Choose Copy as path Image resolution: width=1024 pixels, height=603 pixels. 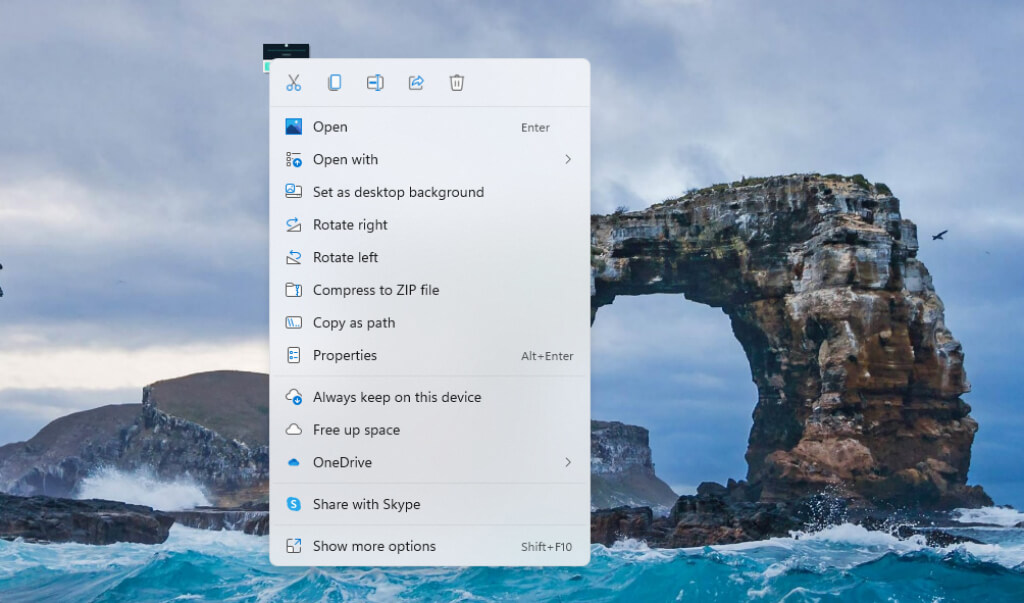coord(353,323)
